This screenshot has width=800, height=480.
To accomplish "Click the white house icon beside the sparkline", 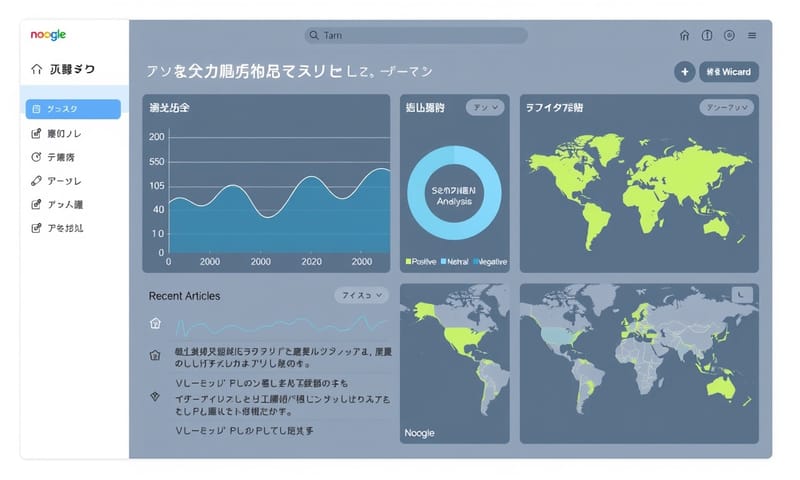I will 155,323.
